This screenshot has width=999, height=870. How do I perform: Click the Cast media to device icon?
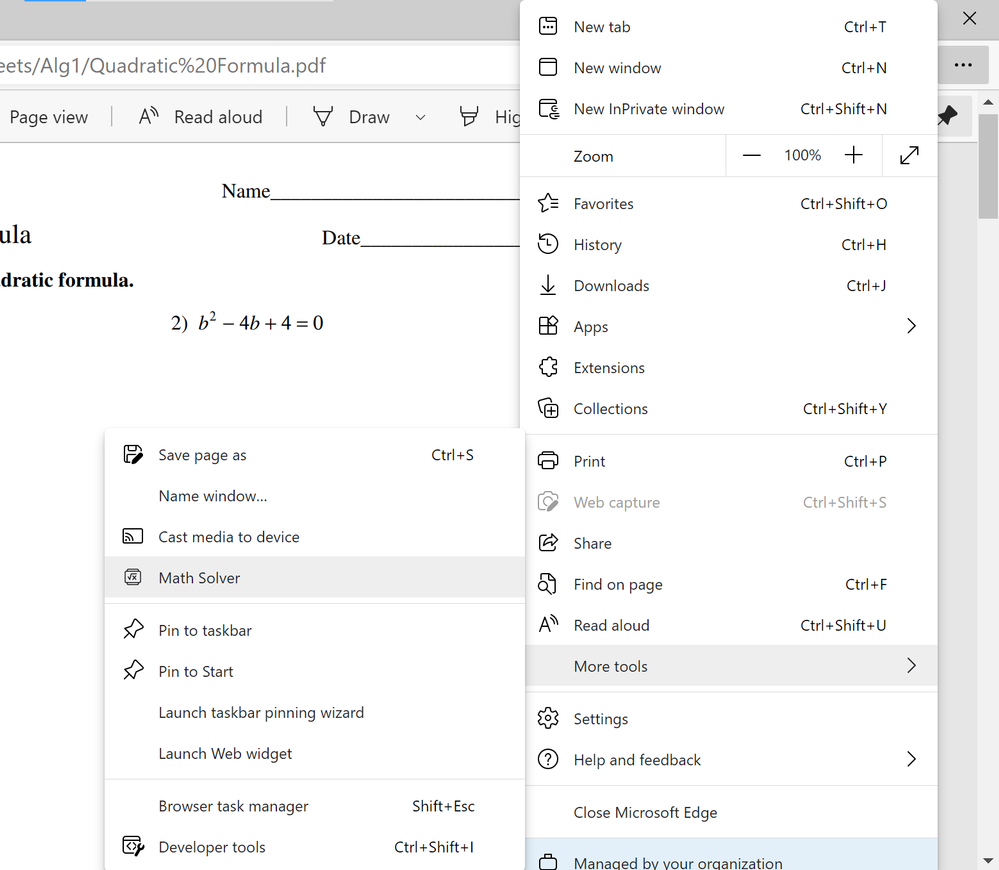(133, 536)
